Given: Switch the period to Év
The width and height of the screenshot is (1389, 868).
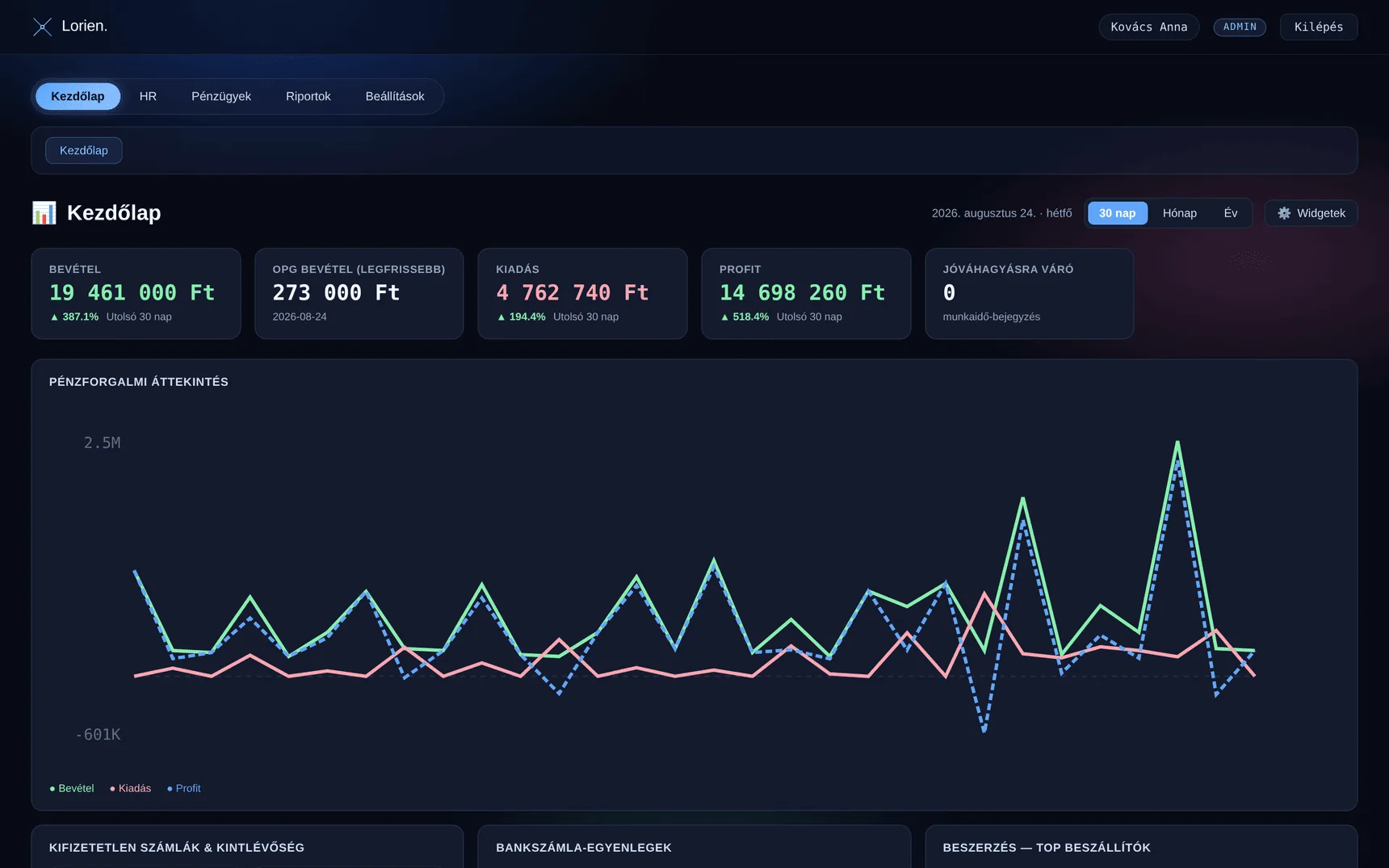Looking at the screenshot, I should 1231,213.
